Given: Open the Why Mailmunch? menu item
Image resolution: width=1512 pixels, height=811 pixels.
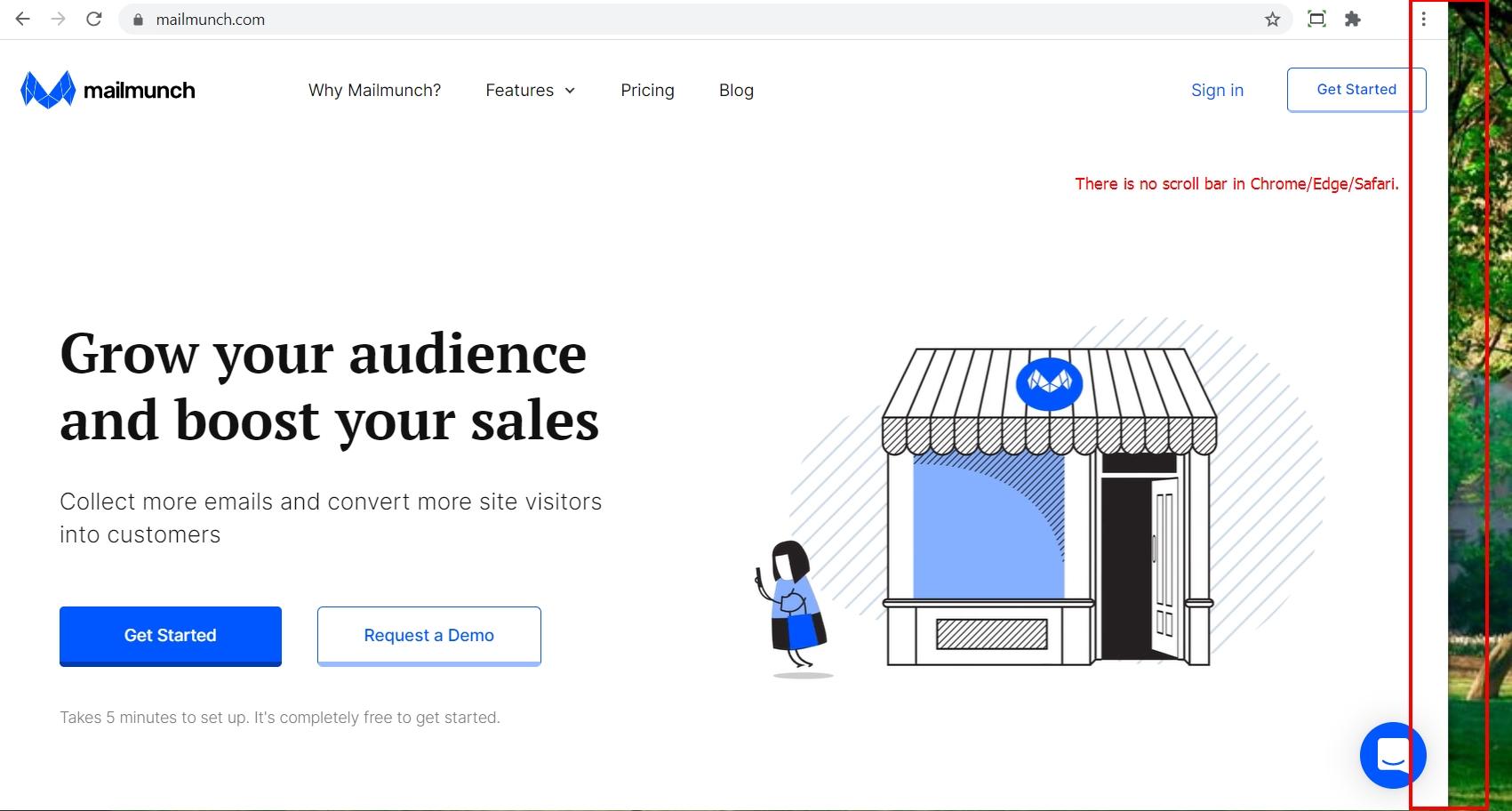Looking at the screenshot, I should 374,90.
